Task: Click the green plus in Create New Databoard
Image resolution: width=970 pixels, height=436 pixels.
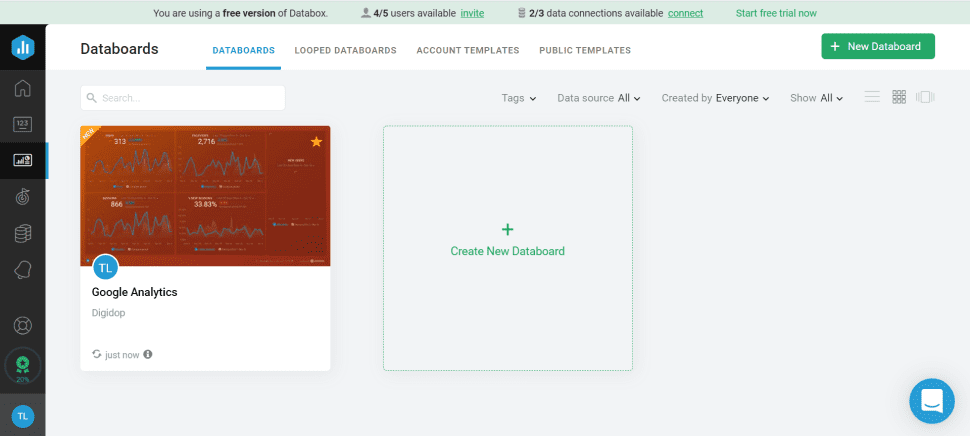Action: point(507,229)
